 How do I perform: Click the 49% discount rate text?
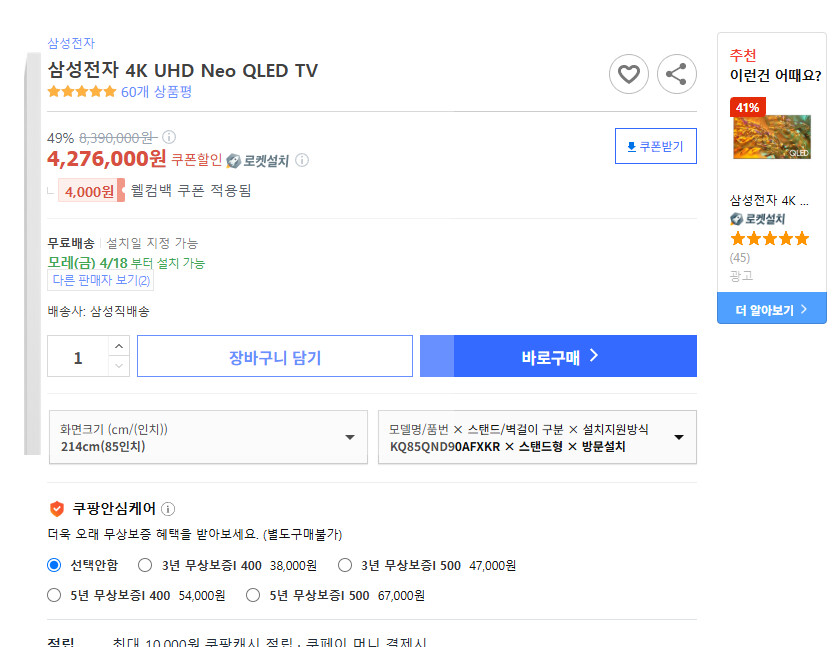pyautogui.click(x=60, y=138)
